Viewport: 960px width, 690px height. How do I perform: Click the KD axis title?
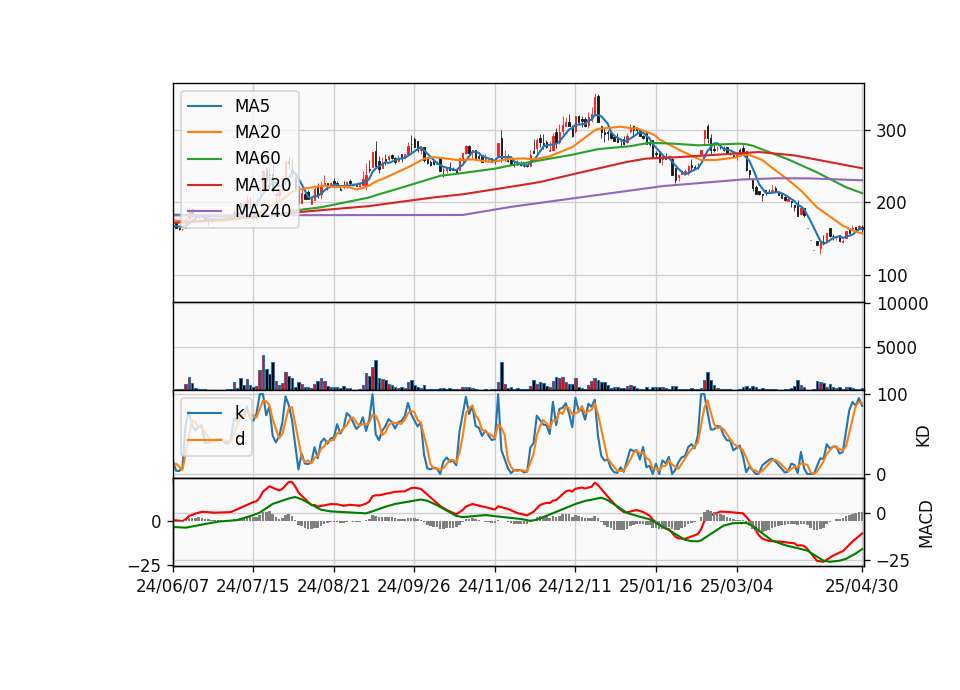923,436
